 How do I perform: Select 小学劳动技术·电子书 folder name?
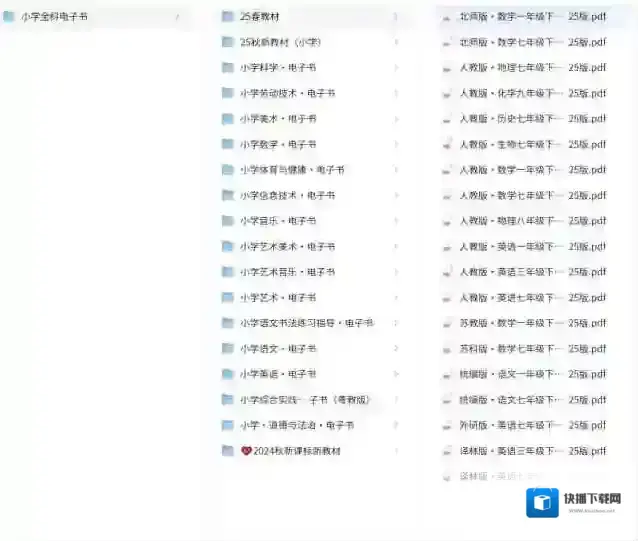pyautogui.click(x=287, y=93)
